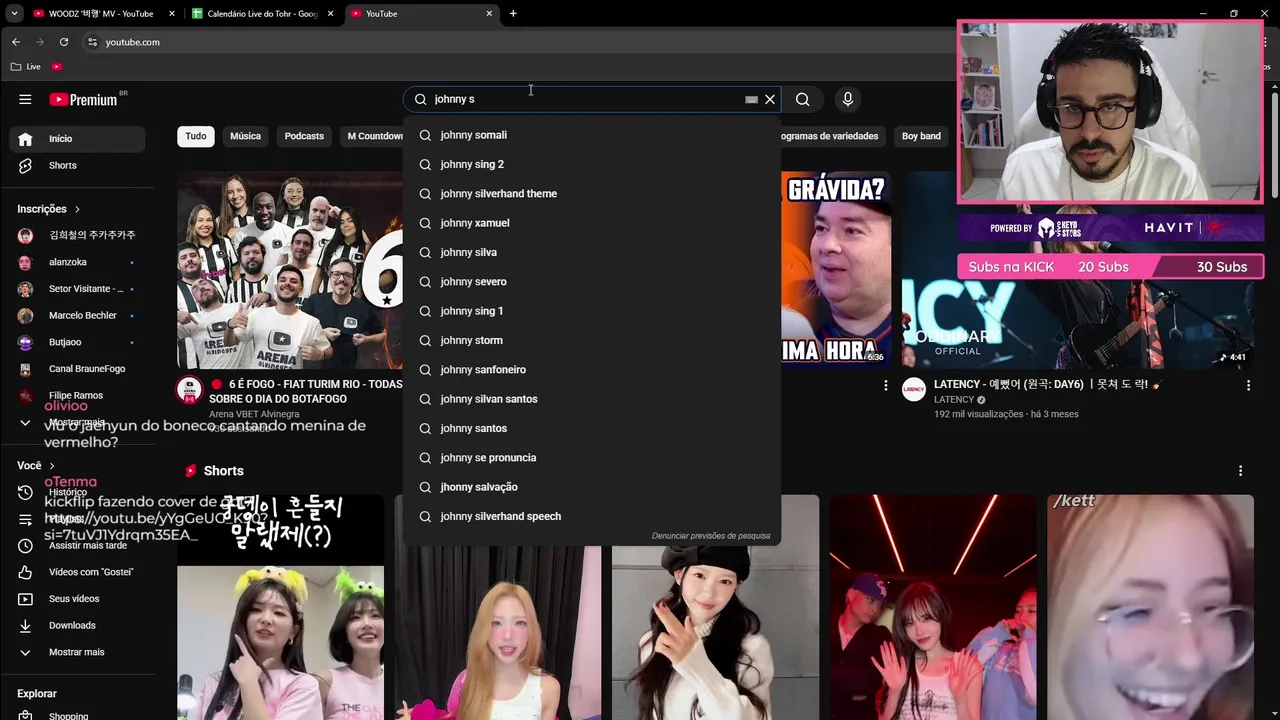The height and width of the screenshot is (720, 1280).
Task: Choose suggestion "johnny sing 1"
Action: [592, 311]
